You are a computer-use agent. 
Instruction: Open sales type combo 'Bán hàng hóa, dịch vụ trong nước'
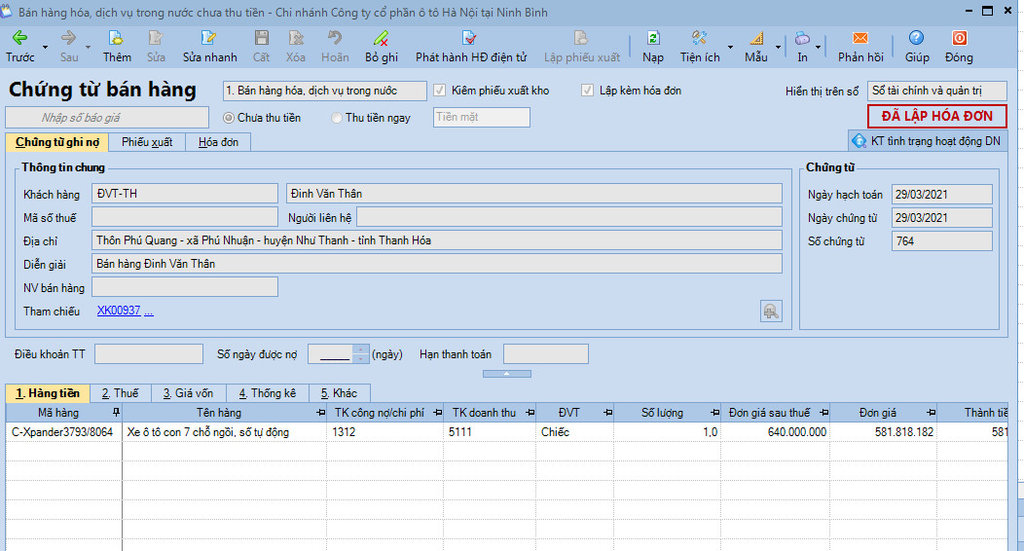pos(325,91)
